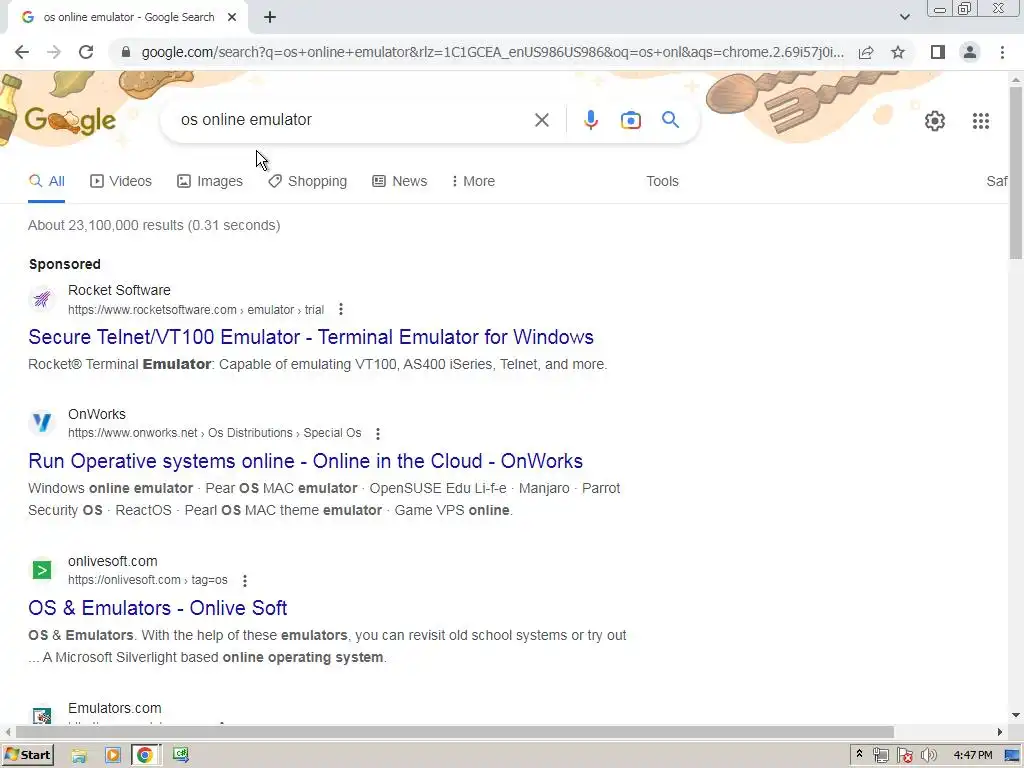Click the rocketsoftware.com URL text

coord(196,310)
